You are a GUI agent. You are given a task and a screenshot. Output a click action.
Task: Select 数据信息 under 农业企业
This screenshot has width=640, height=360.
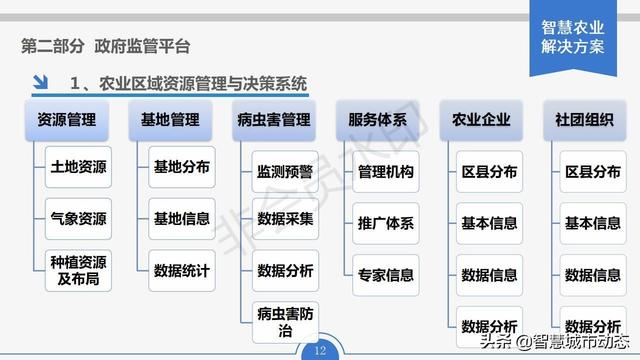click(489, 276)
